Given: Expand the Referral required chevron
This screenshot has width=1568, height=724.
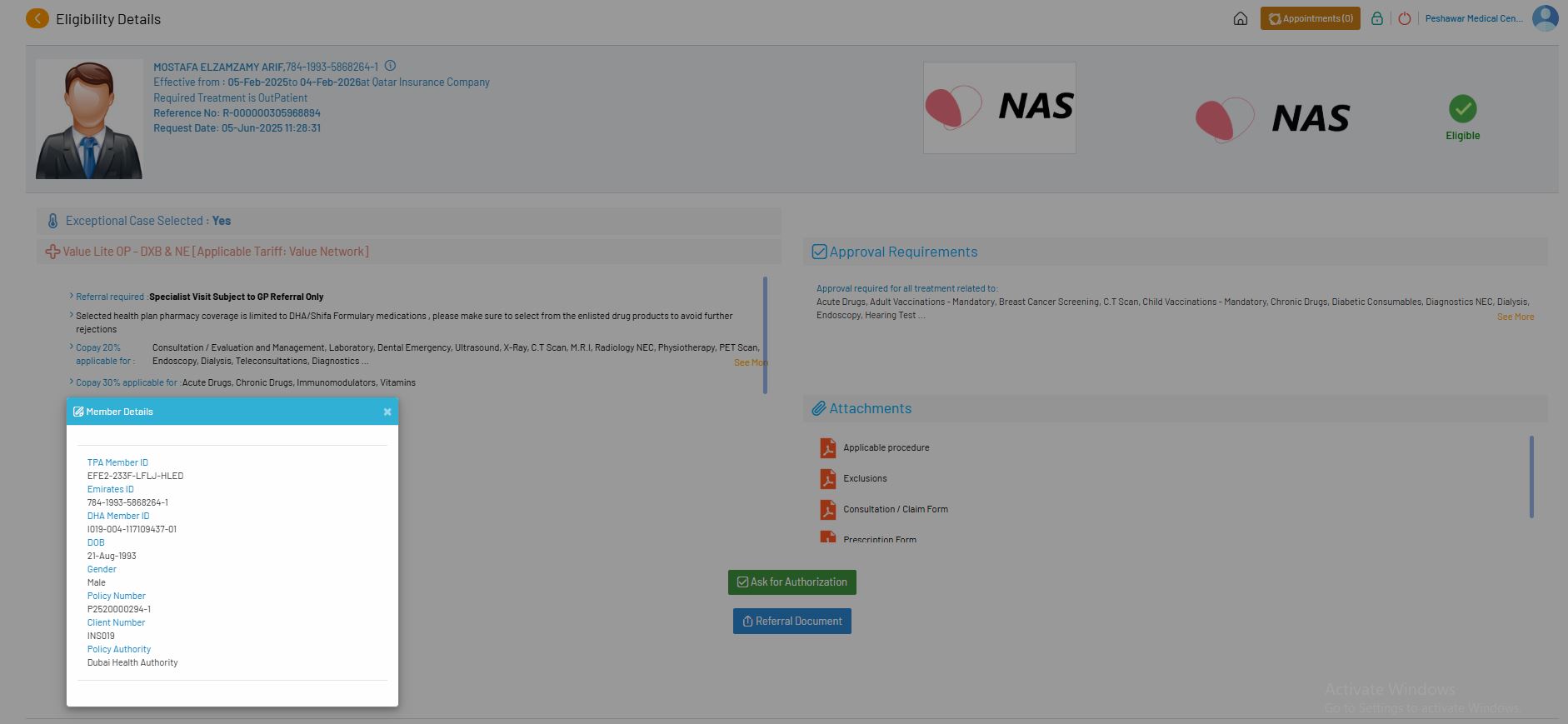Looking at the screenshot, I should 72,296.
